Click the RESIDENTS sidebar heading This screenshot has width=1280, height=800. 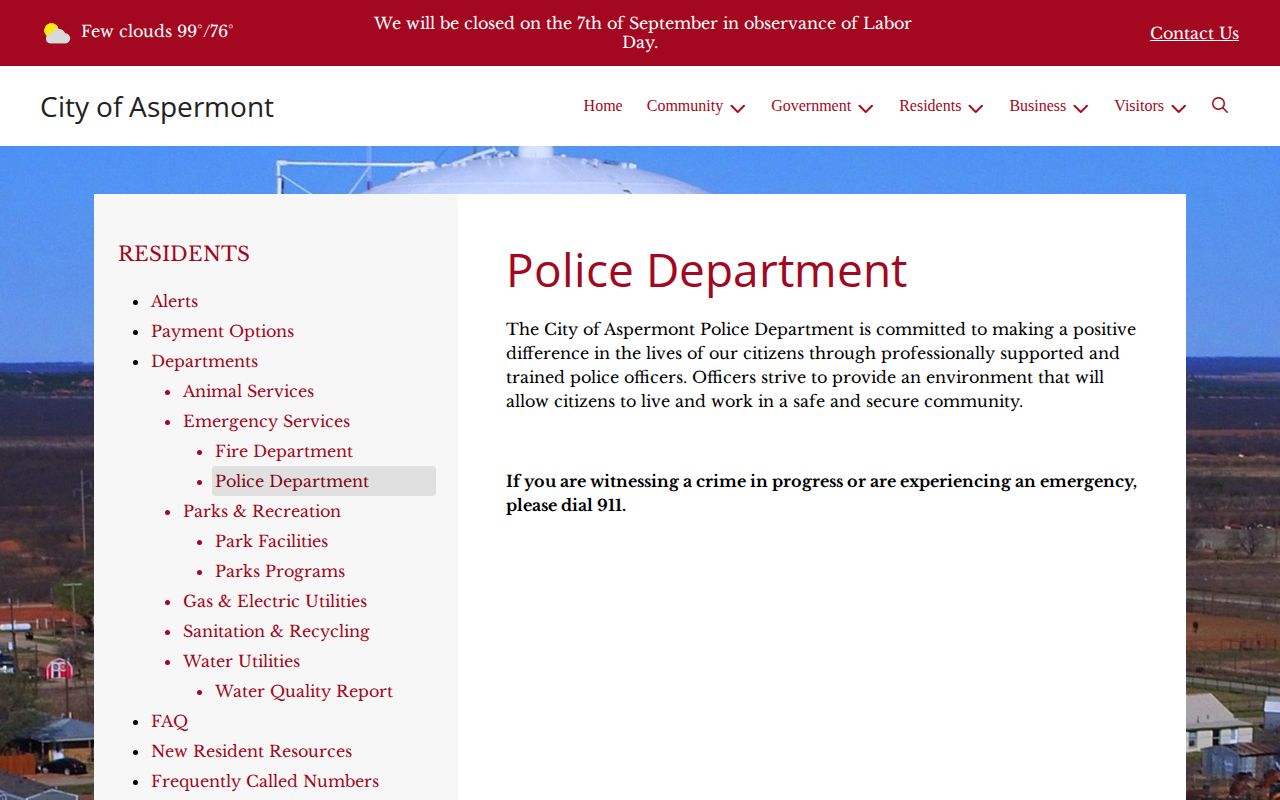(x=184, y=254)
